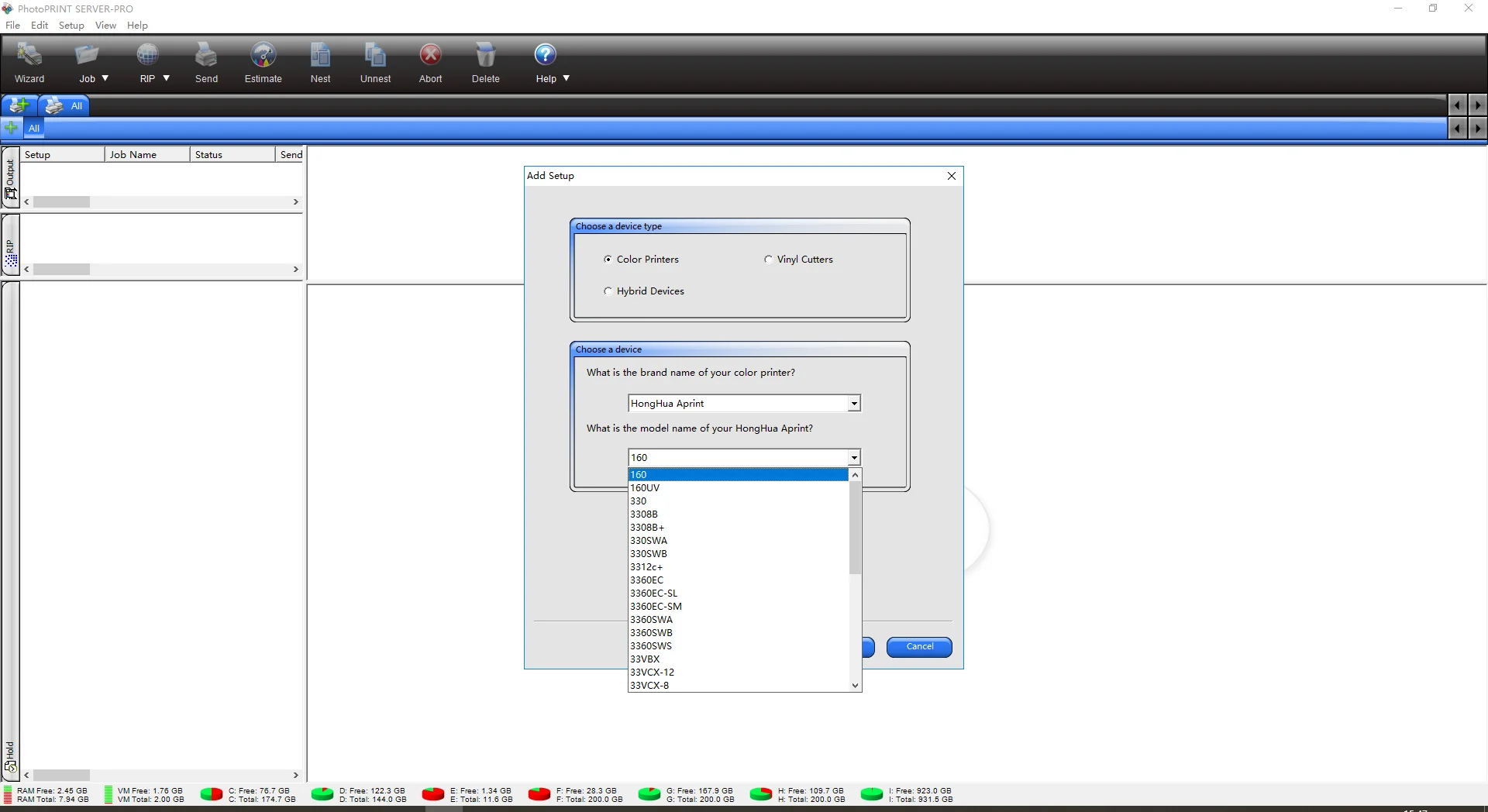
Task: Open the File menu
Action: click(x=12, y=25)
